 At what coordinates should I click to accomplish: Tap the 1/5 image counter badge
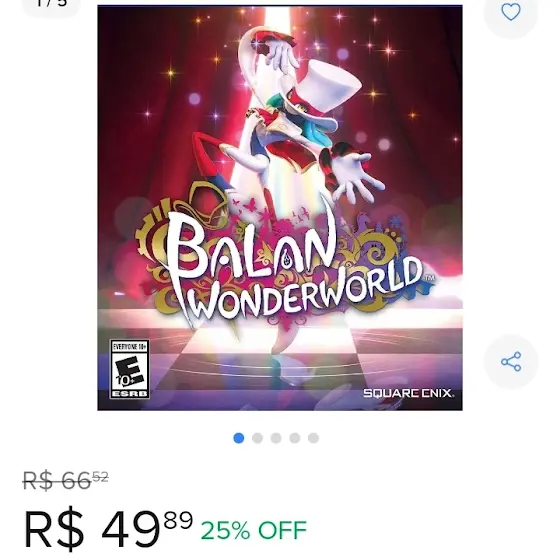tap(51, 4)
